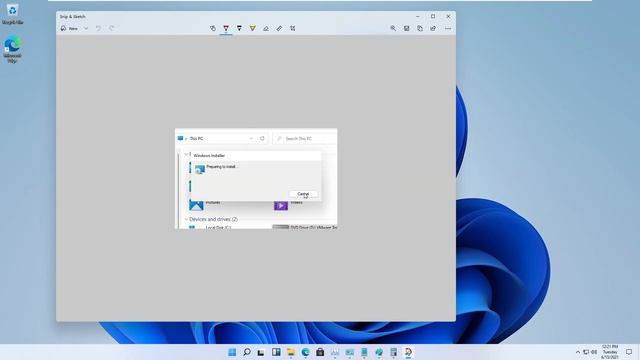The height and width of the screenshot is (360, 640).
Task: Select the black Pencil tool
Action: pyautogui.click(x=239, y=28)
